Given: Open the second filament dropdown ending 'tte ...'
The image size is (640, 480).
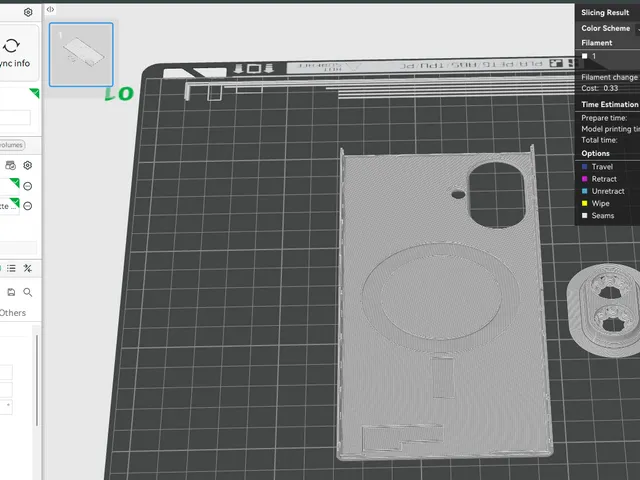Looking at the screenshot, I should pyautogui.click(x=9, y=206).
